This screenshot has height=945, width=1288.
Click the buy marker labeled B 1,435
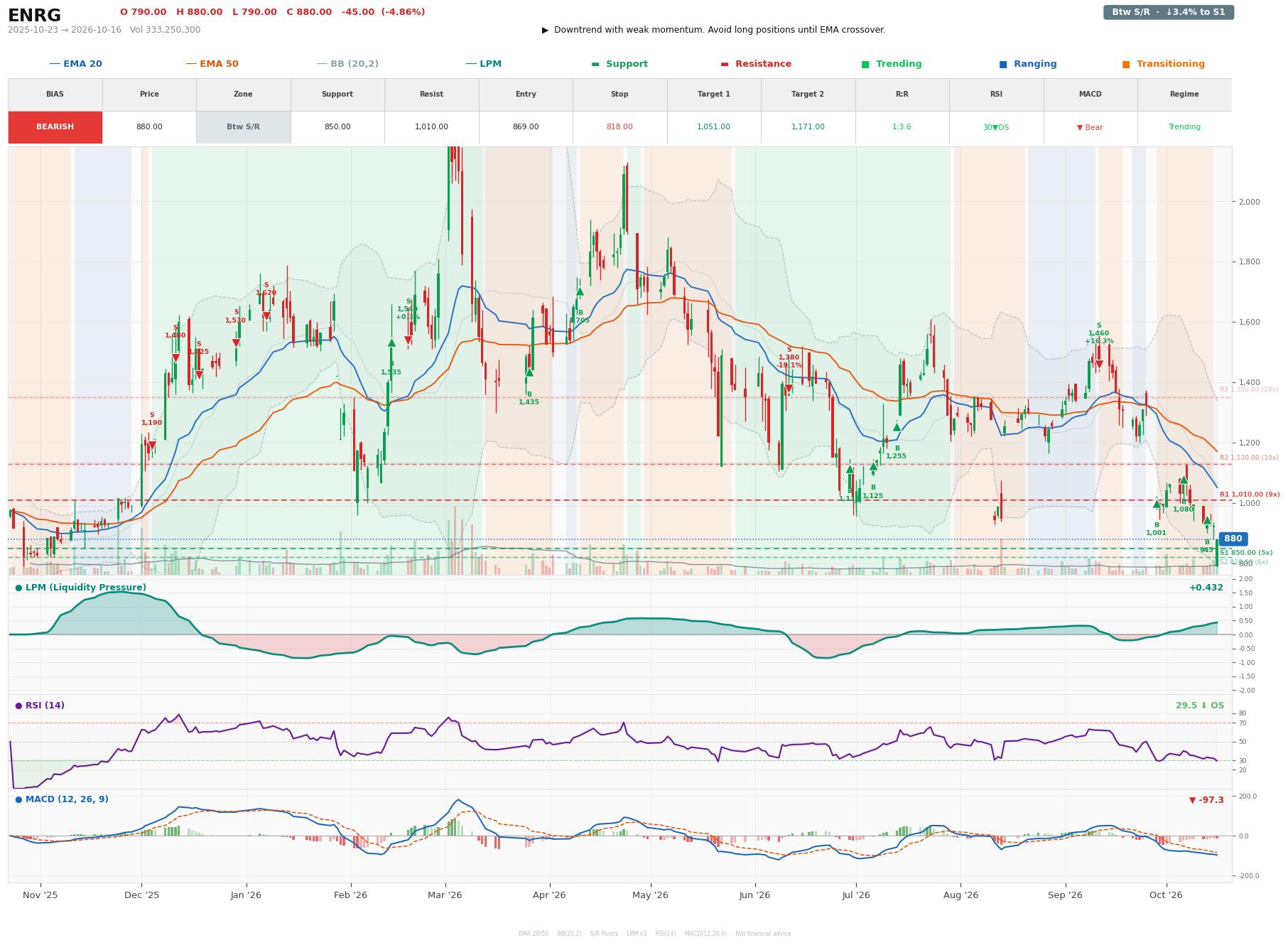(x=529, y=372)
